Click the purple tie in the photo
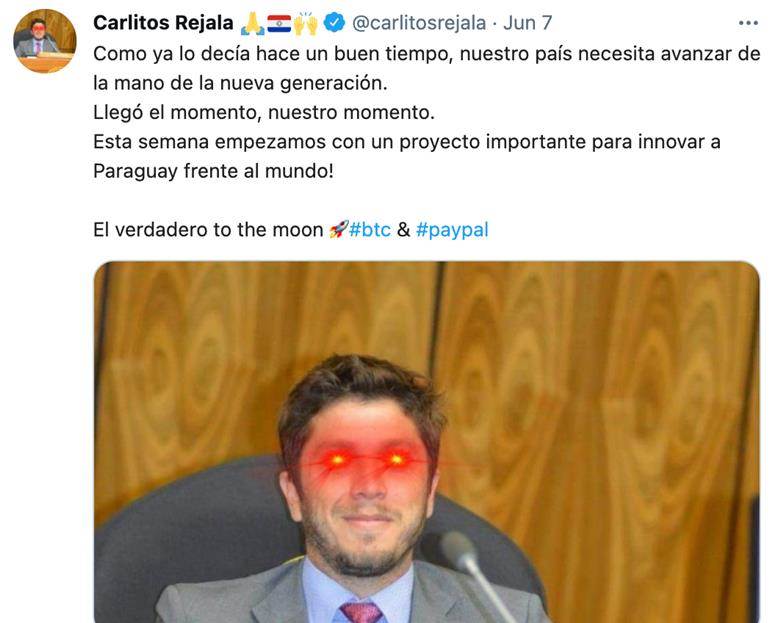 (362, 612)
